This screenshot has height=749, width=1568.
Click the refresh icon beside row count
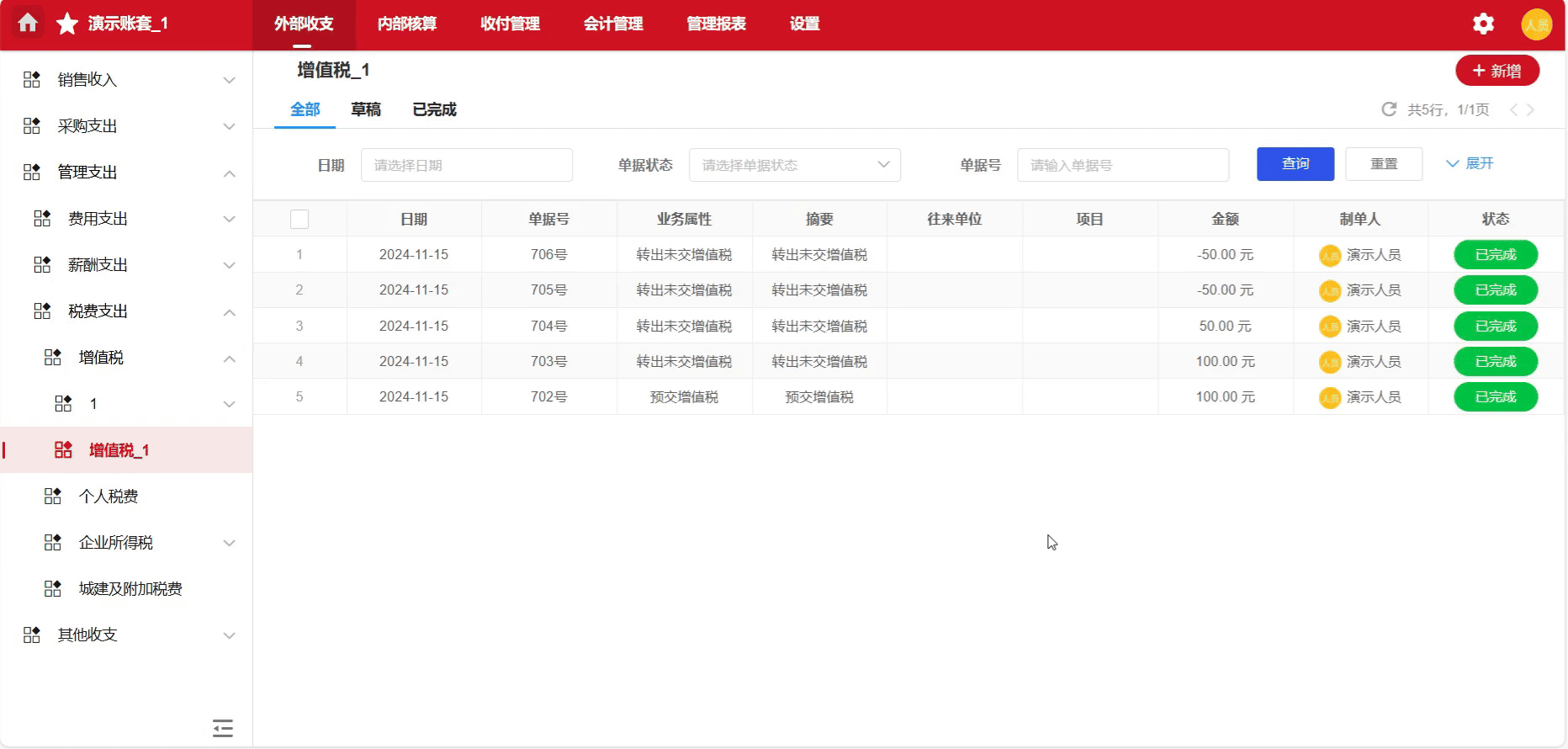point(1389,109)
